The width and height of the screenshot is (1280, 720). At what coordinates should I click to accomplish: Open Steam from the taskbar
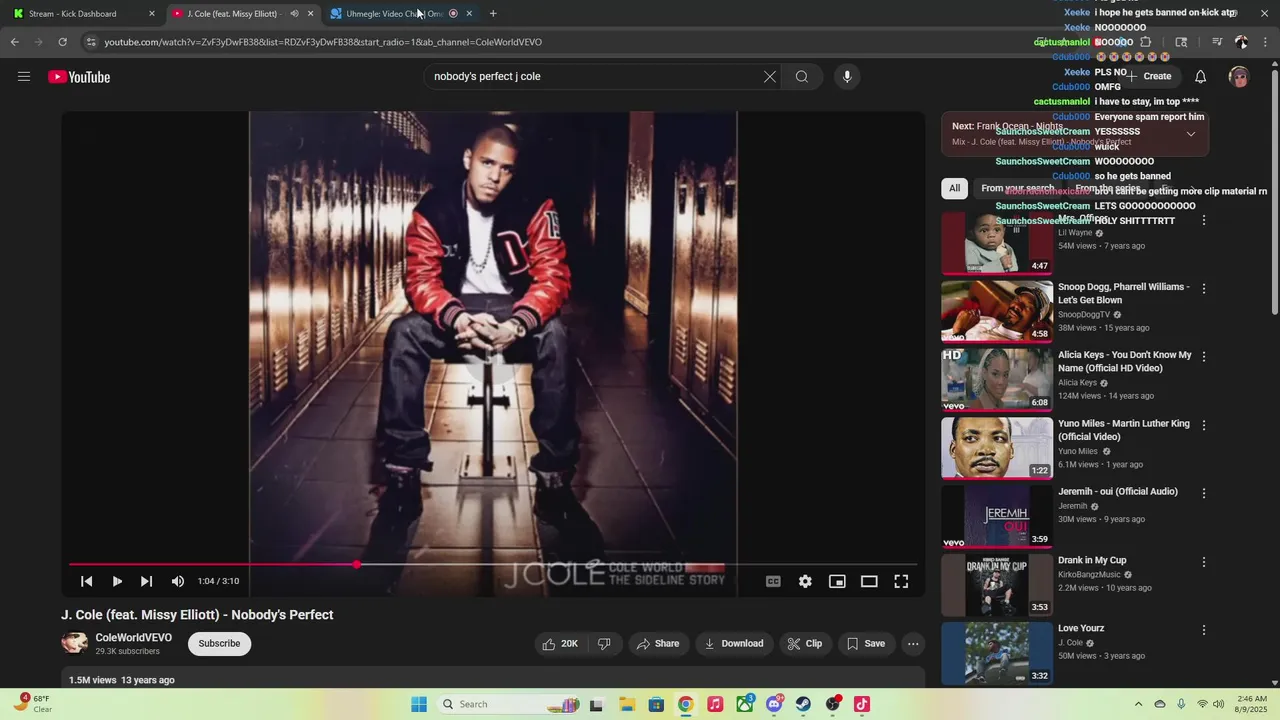point(803,704)
